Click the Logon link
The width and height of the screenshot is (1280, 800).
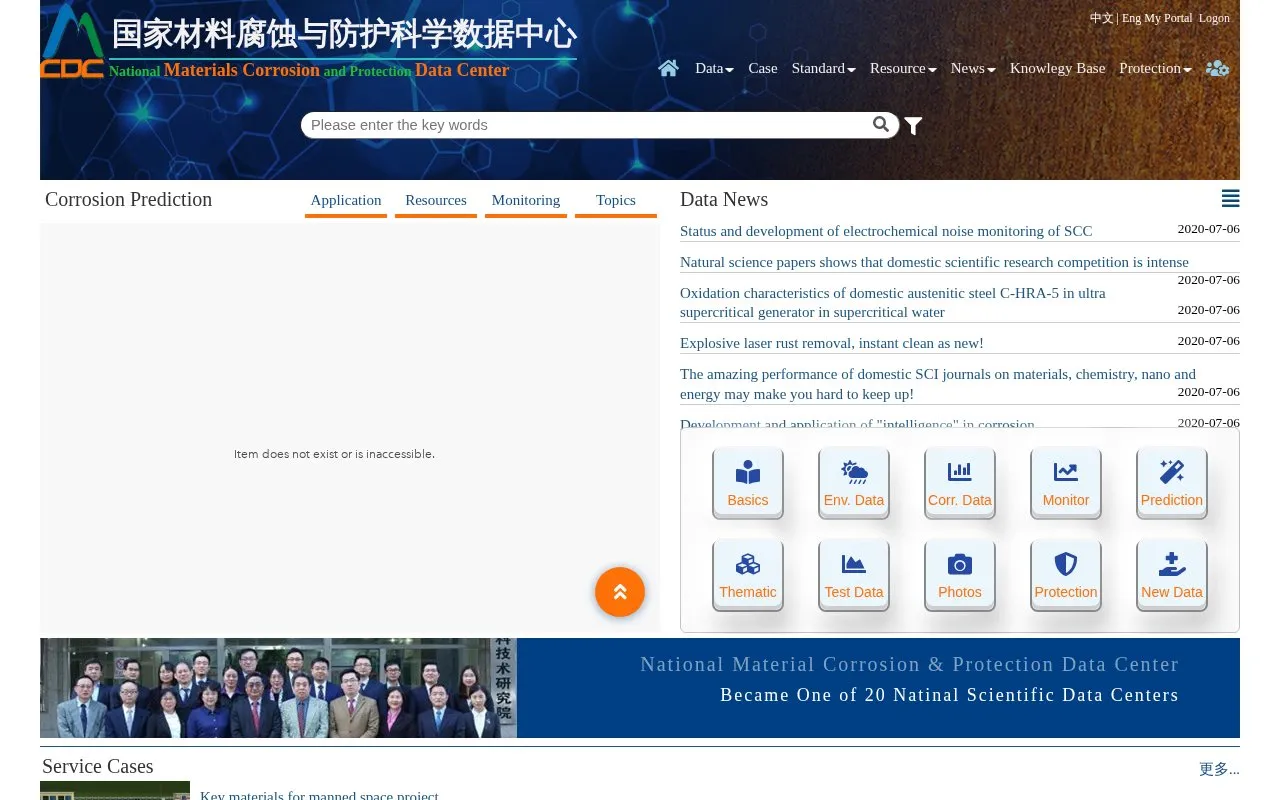(1214, 18)
